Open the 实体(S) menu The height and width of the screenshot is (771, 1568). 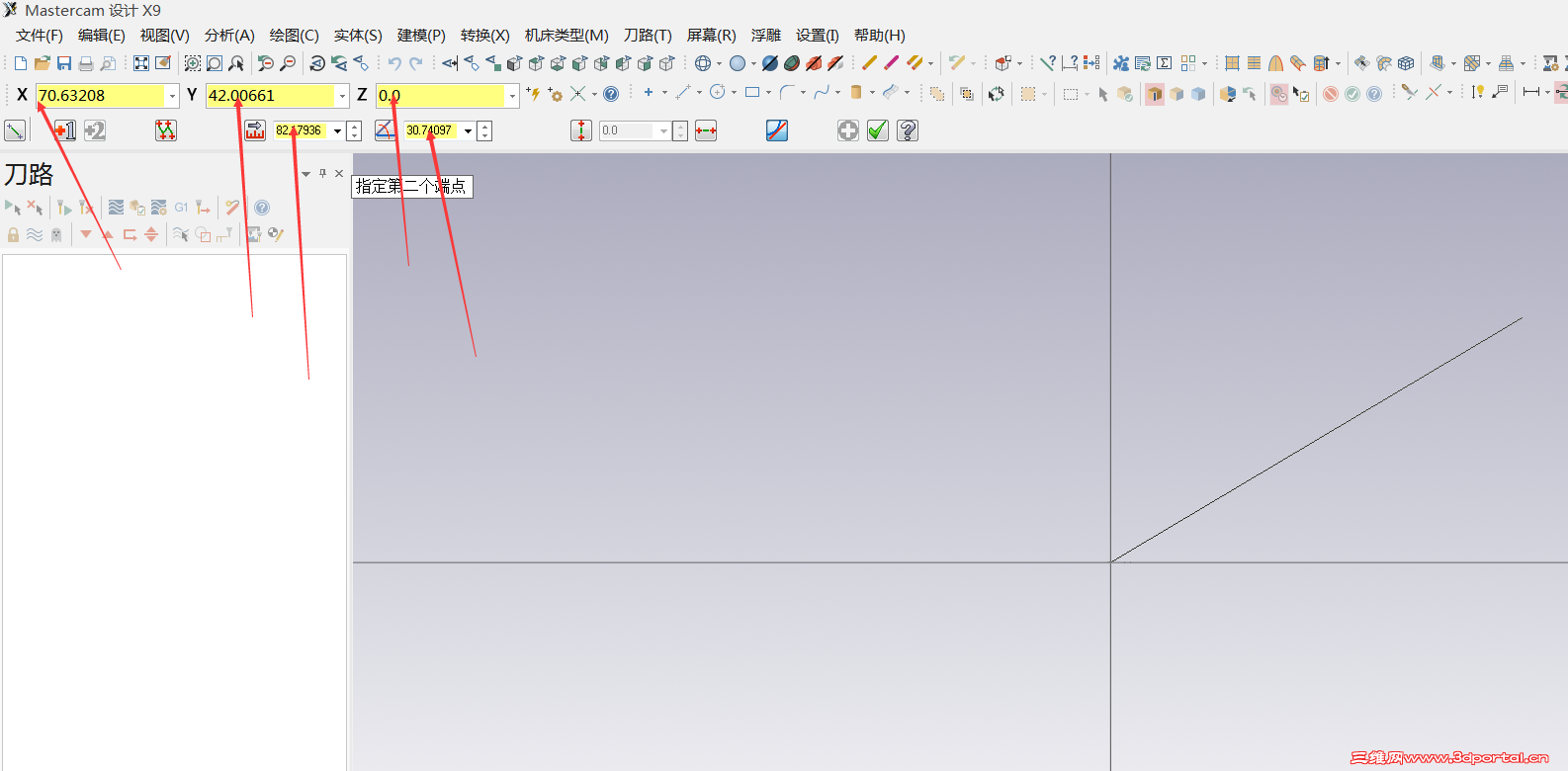(358, 36)
